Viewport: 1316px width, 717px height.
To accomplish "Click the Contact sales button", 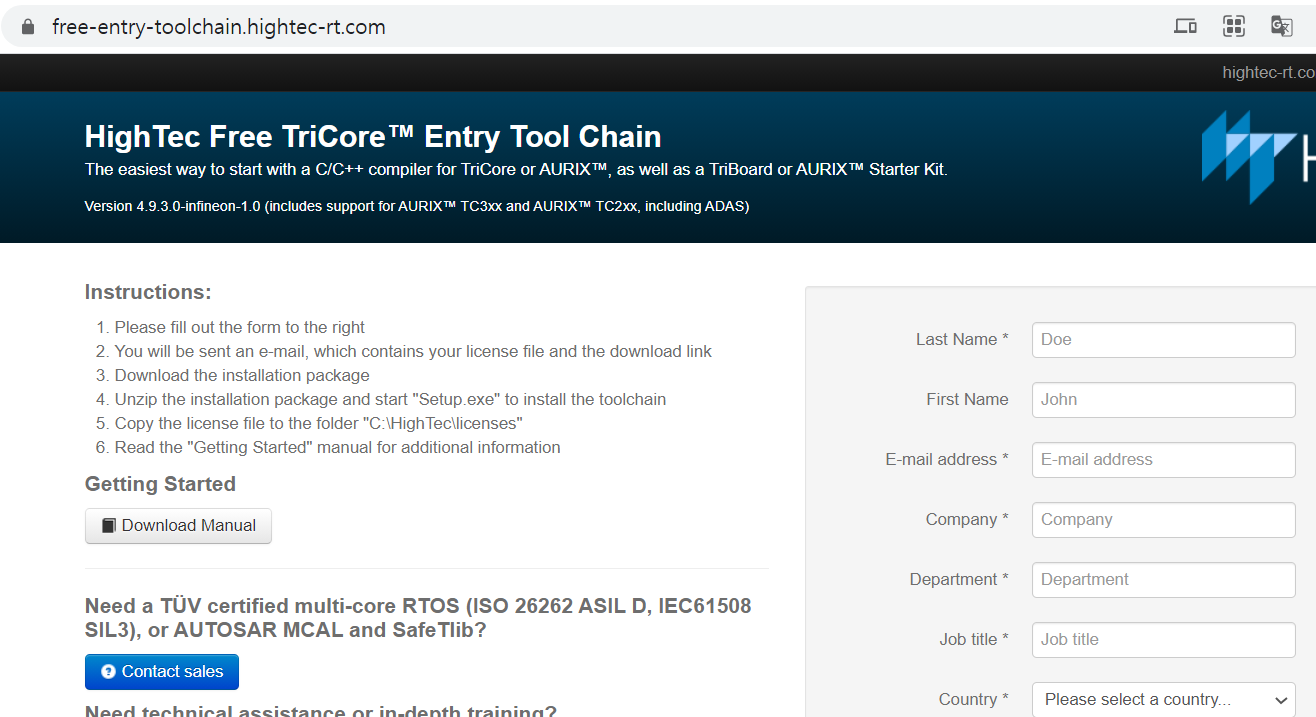I will coord(162,672).
